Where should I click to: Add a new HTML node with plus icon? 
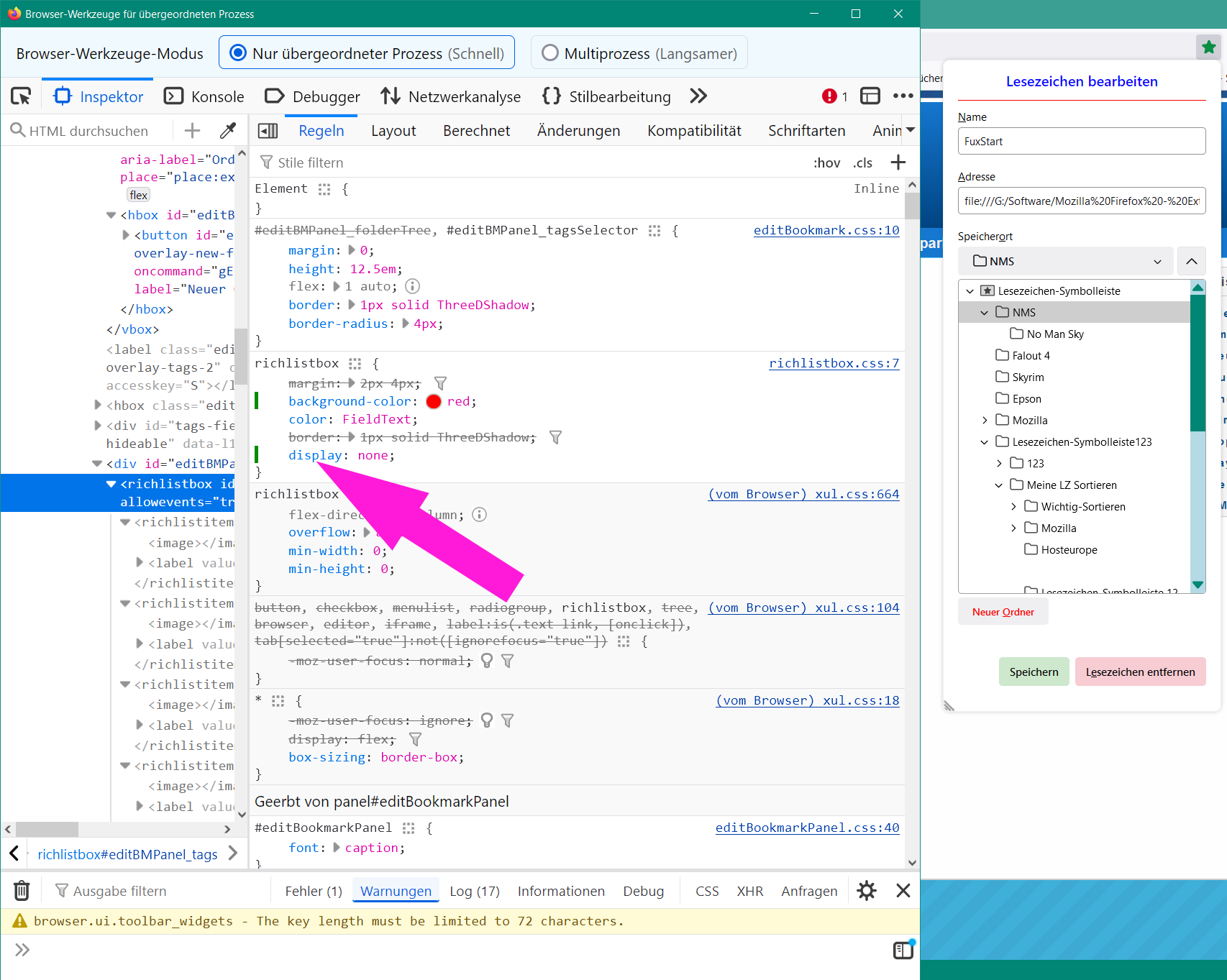point(192,131)
